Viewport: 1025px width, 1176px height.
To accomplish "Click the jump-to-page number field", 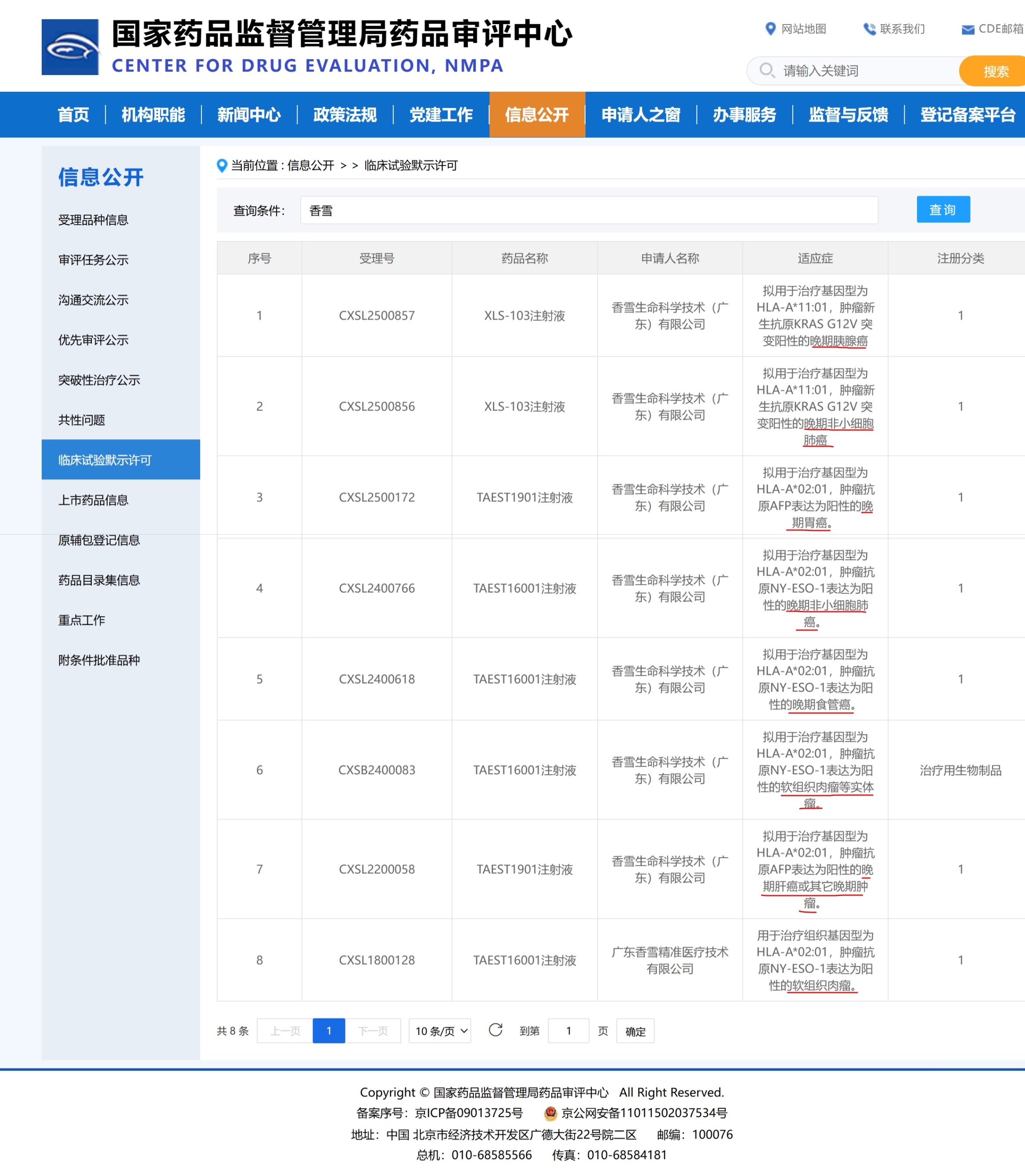I will (x=568, y=1031).
